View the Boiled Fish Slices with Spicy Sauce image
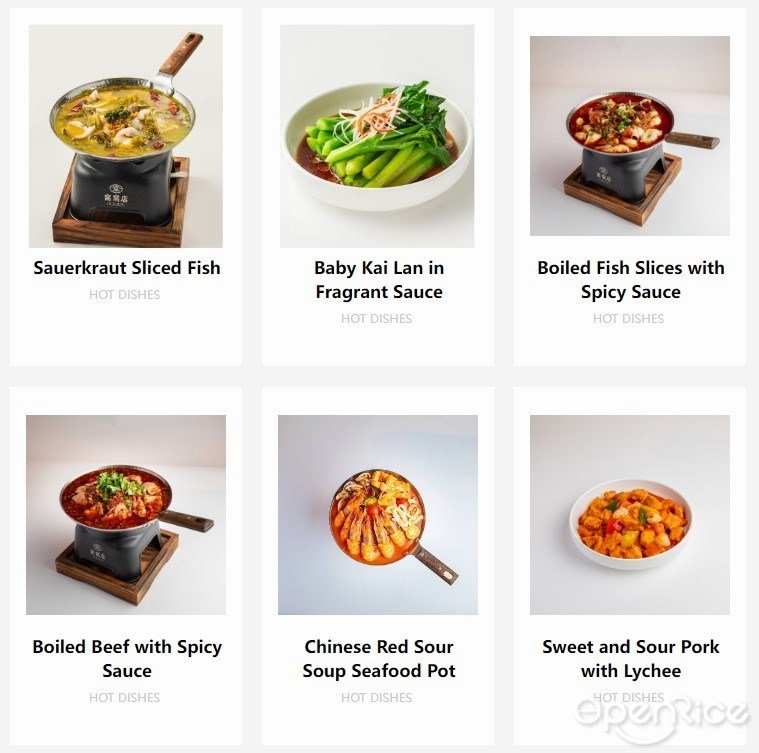 [x=630, y=136]
